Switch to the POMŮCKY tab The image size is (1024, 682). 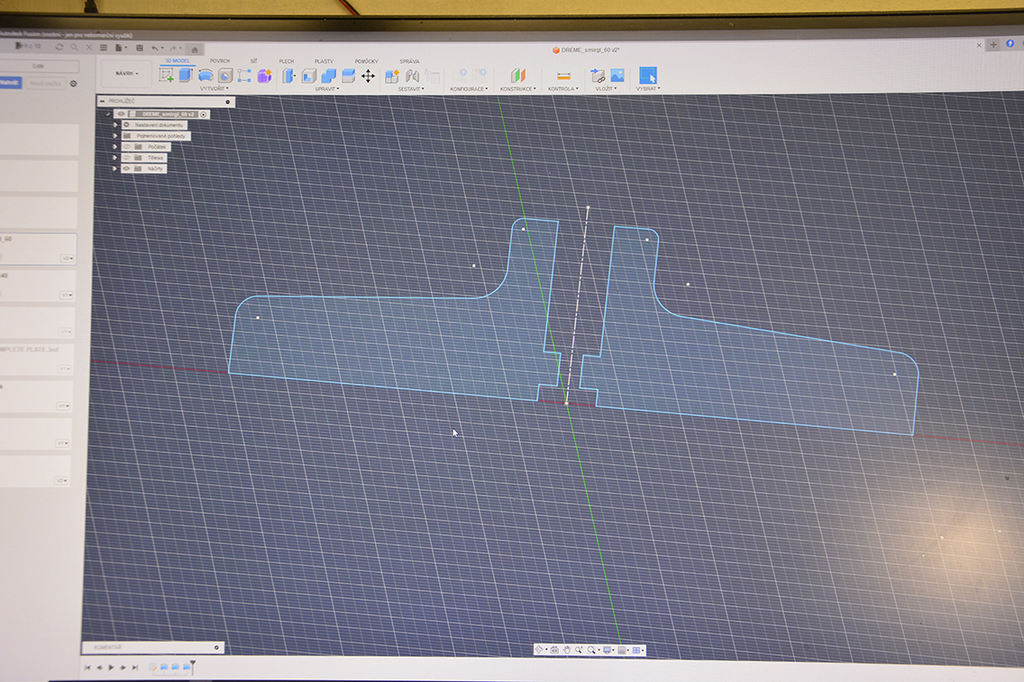(366, 61)
